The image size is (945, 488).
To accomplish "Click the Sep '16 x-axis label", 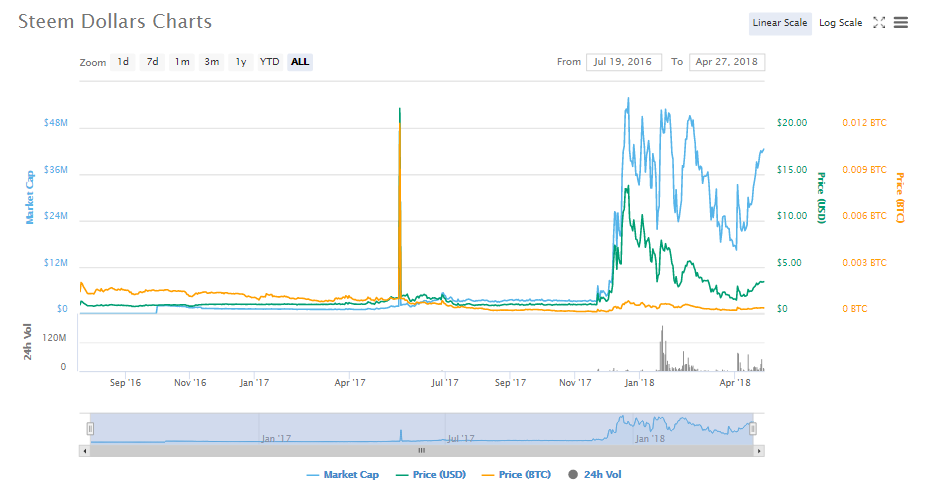I will (125, 383).
